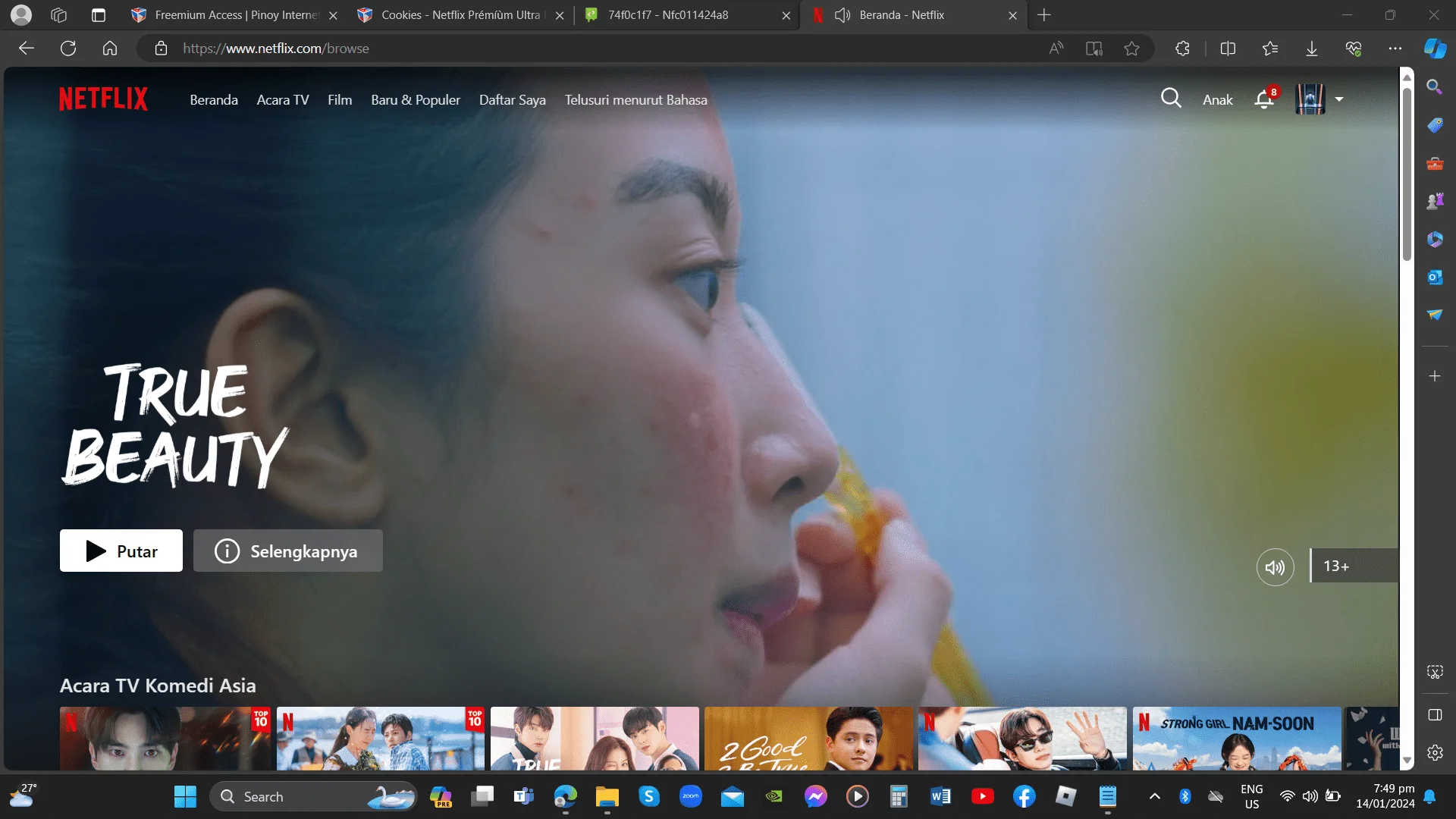Add this page to favorites star

coord(1131,49)
